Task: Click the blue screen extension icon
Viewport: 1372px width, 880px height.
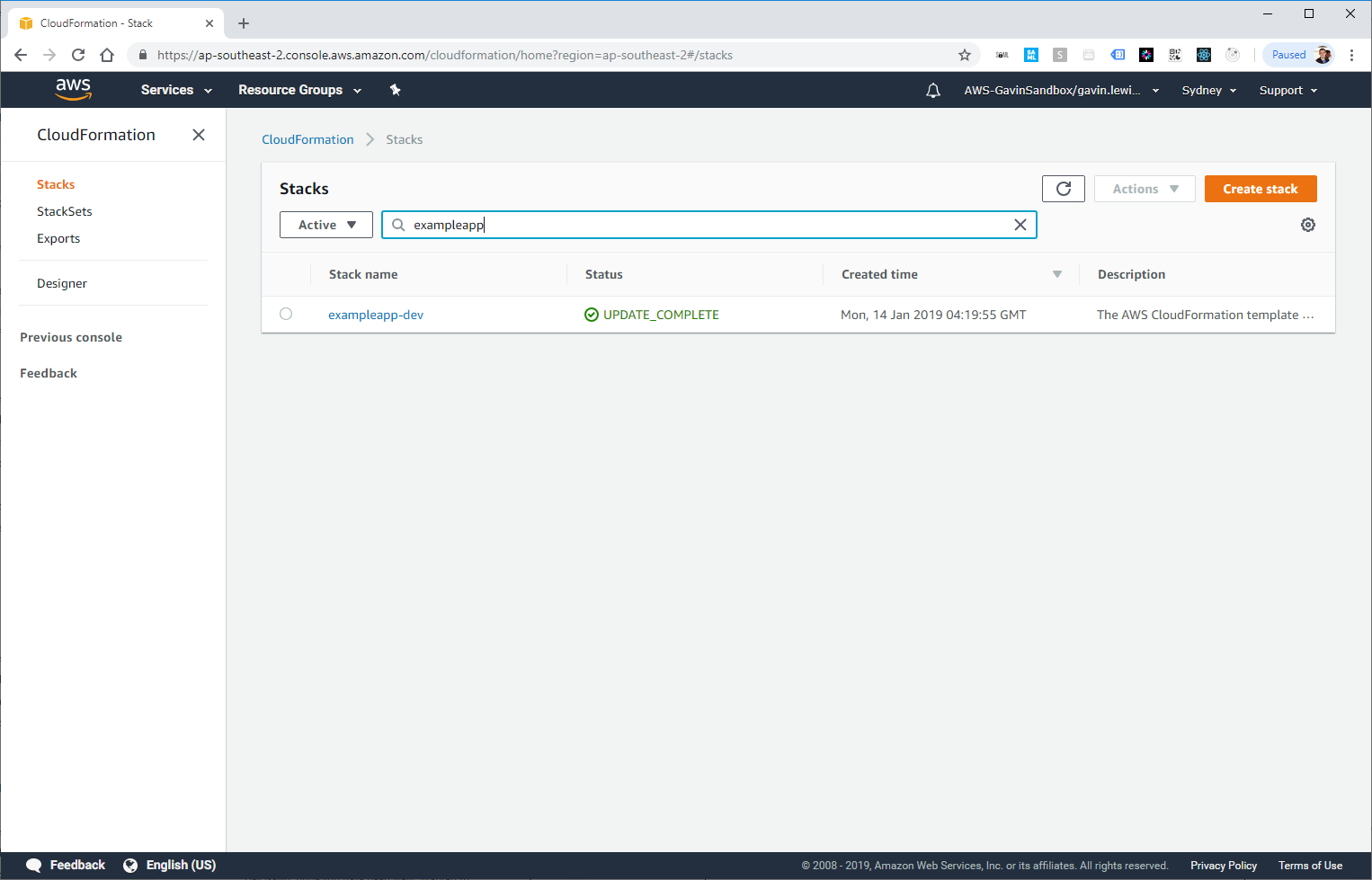Action: pyautogui.click(x=1118, y=55)
